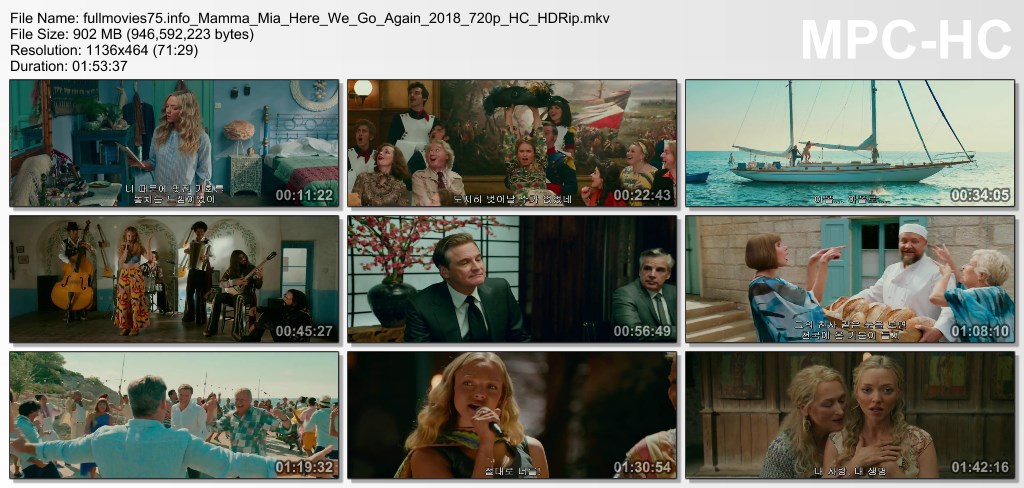Click the 00:22:43 timestamp label
This screenshot has height=488, width=1024.
point(642,195)
